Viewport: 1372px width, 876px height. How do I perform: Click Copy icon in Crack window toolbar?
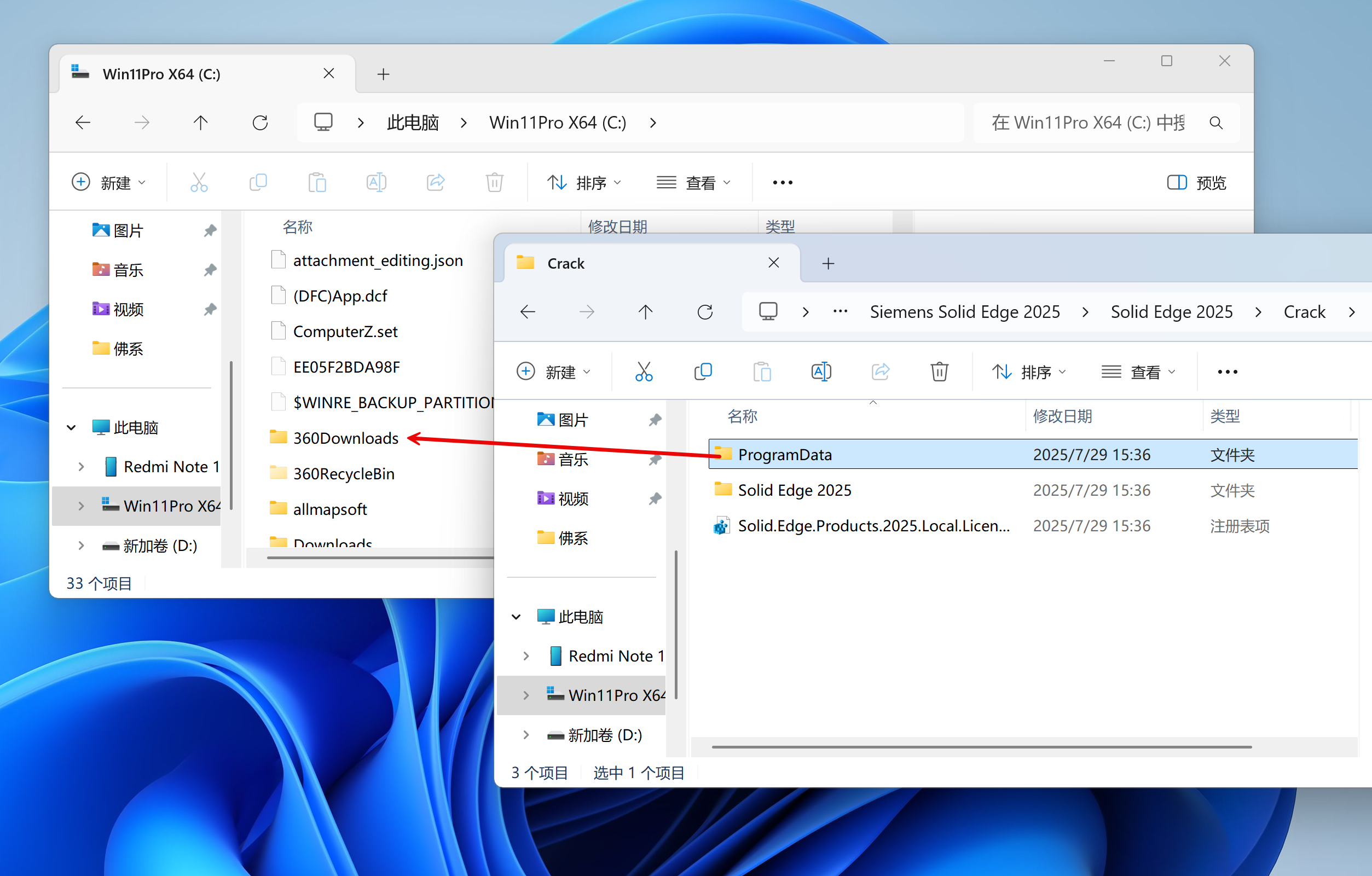point(703,372)
